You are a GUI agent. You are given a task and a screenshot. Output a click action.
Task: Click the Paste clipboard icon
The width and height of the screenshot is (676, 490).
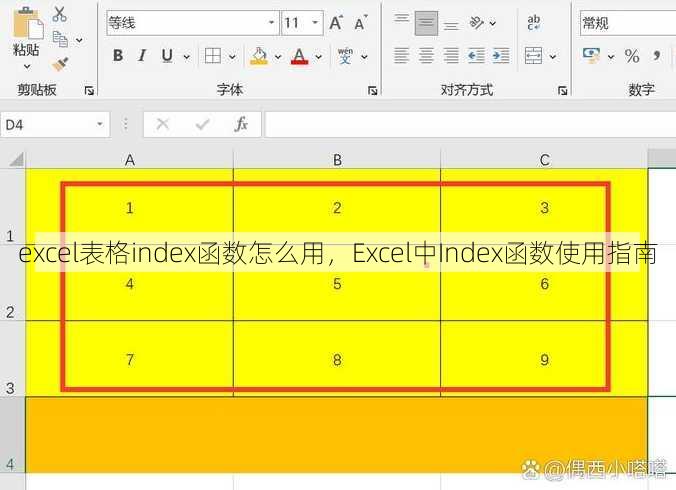click(x=28, y=22)
